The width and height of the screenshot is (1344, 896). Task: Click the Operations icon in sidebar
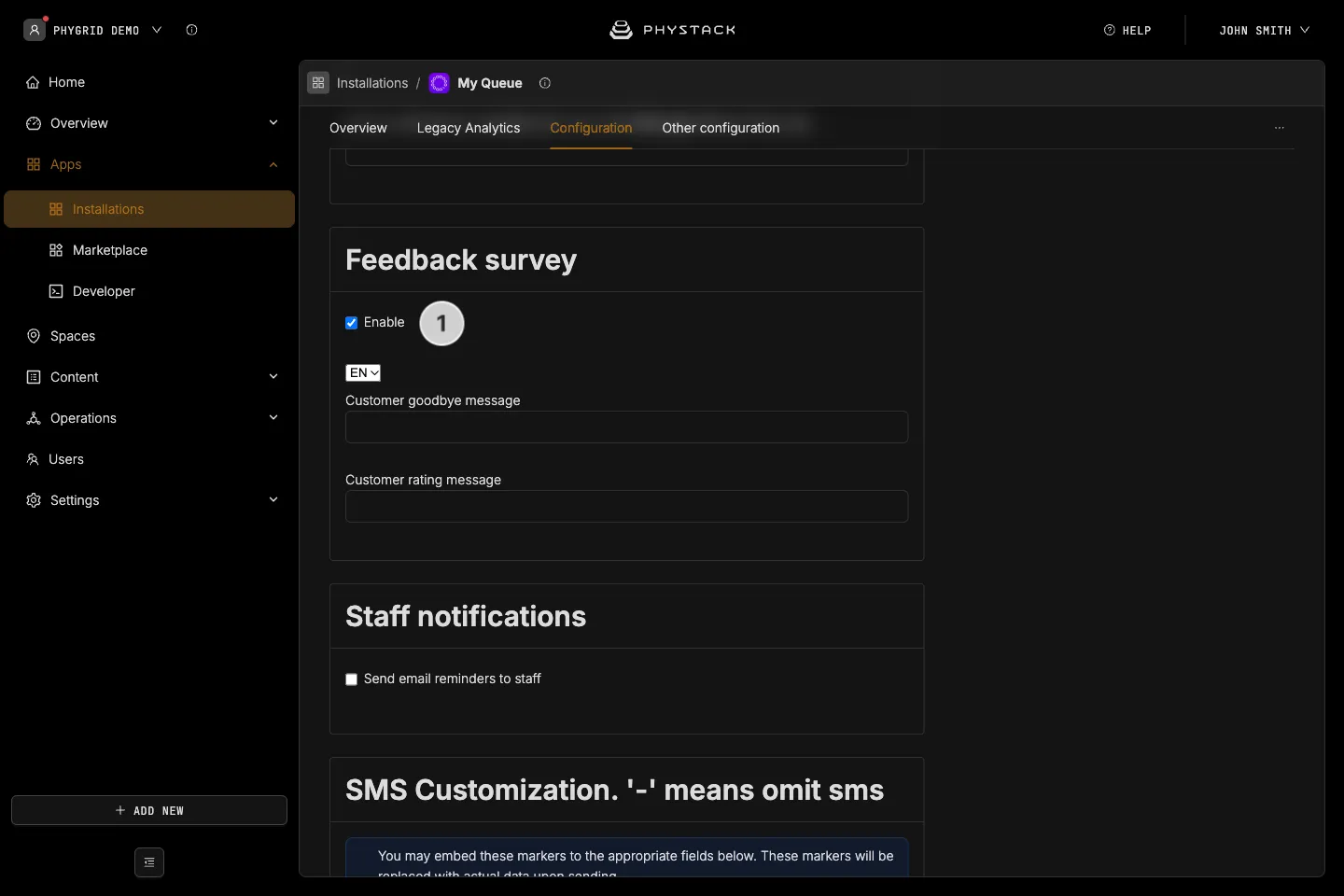34,418
